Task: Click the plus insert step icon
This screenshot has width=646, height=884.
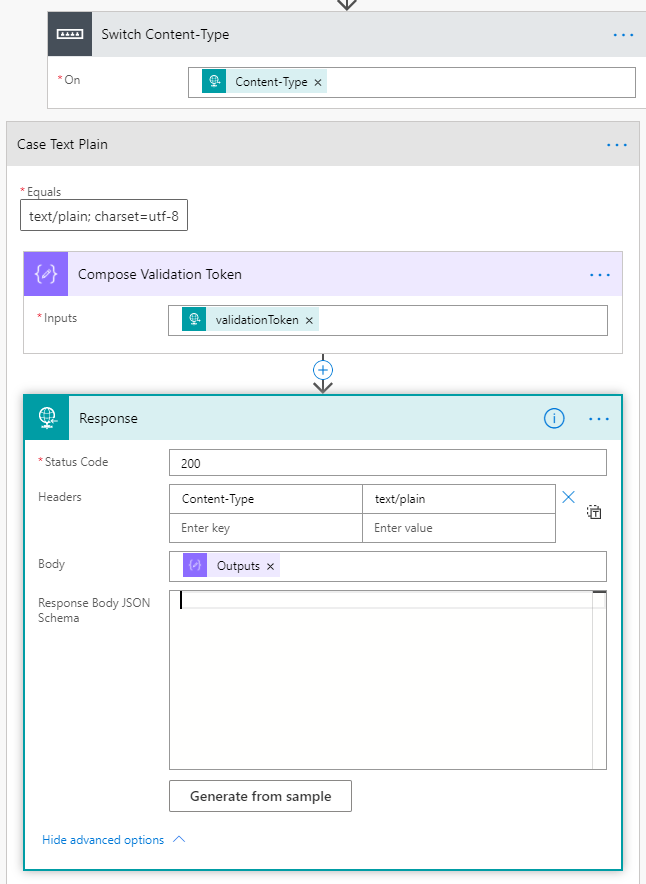Action: [x=323, y=369]
